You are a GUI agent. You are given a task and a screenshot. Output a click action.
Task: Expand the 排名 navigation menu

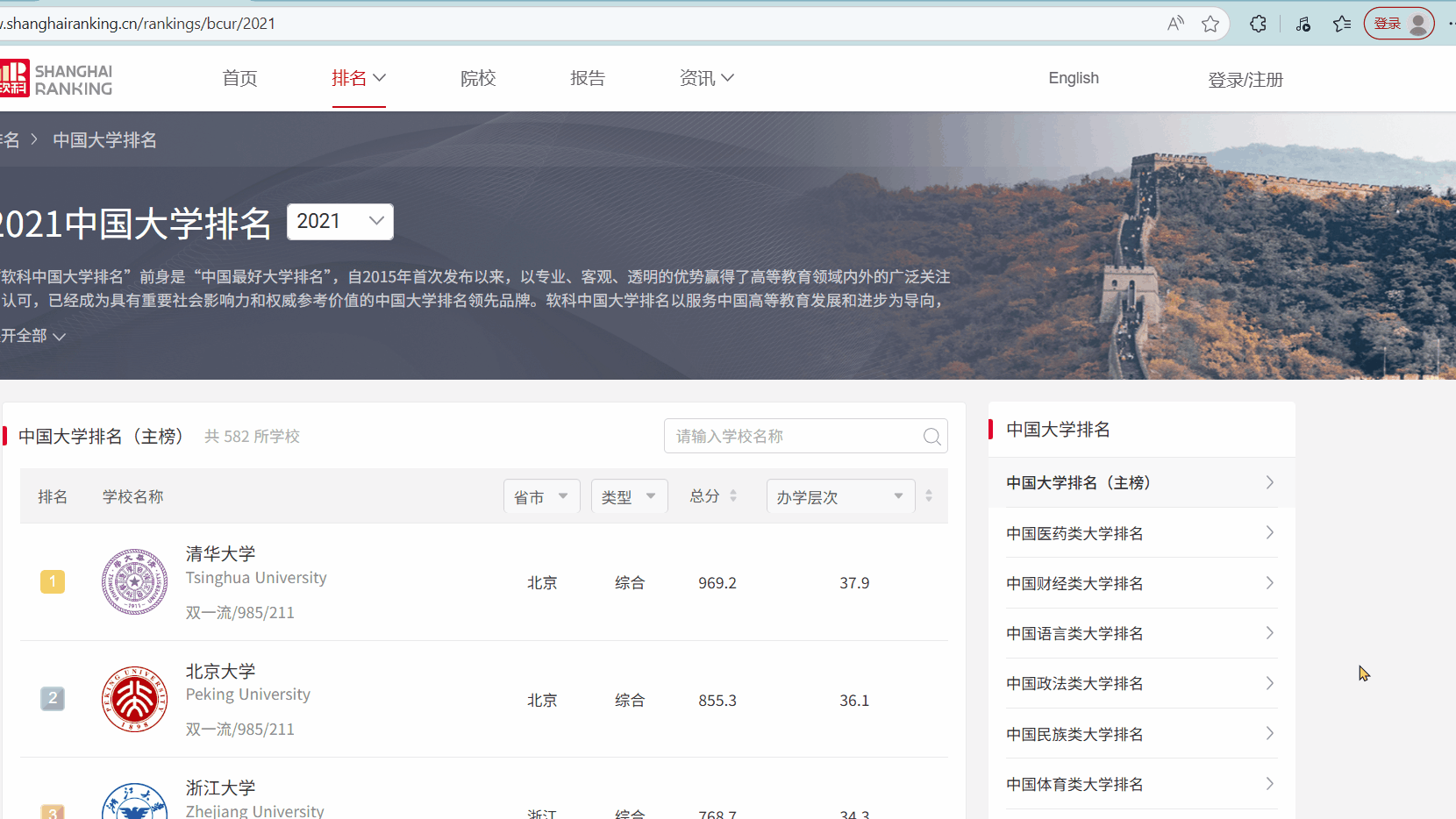(359, 78)
